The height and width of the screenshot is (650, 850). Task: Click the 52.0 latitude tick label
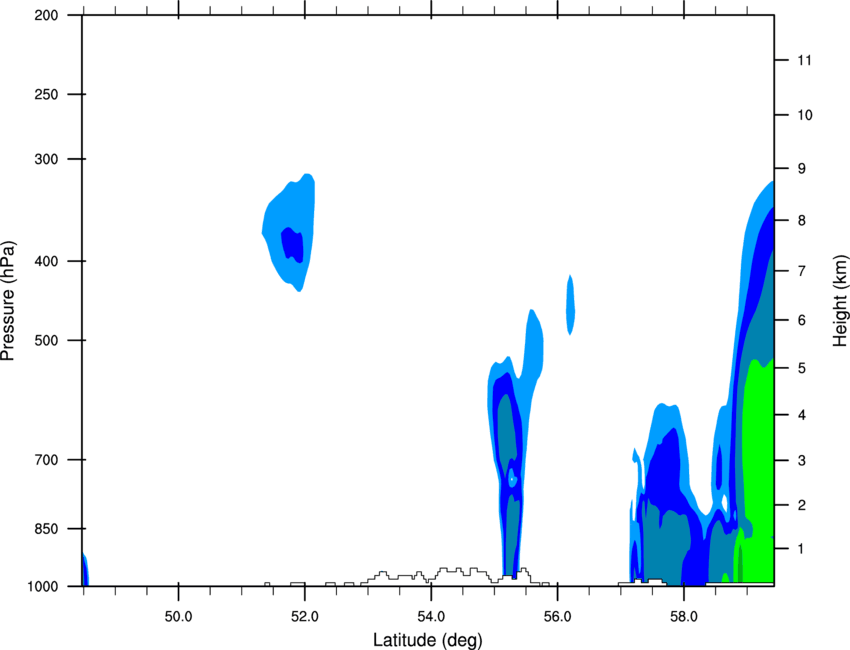pos(305,617)
